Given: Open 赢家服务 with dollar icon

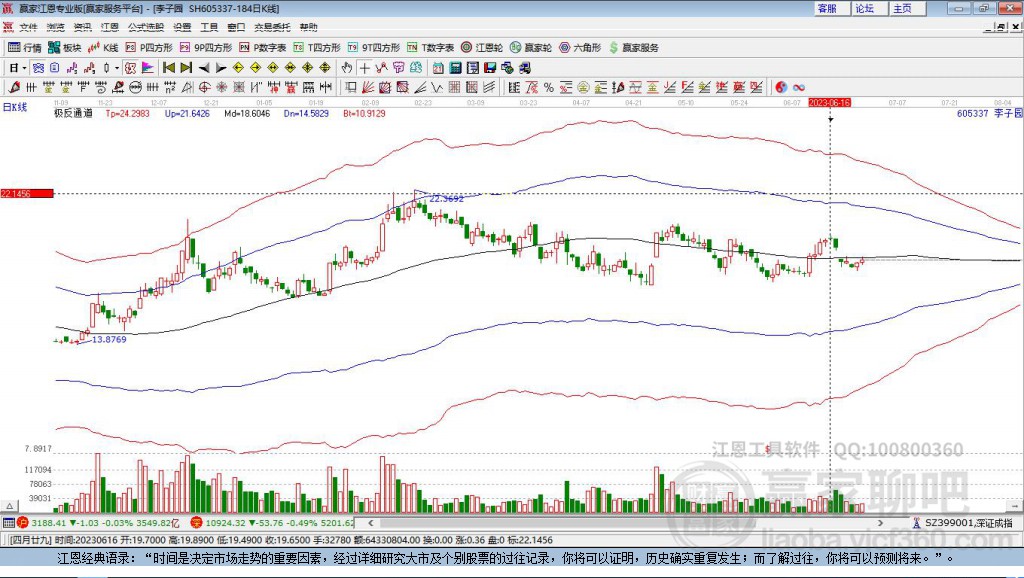Looking at the screenshot, I should point(633,48).
